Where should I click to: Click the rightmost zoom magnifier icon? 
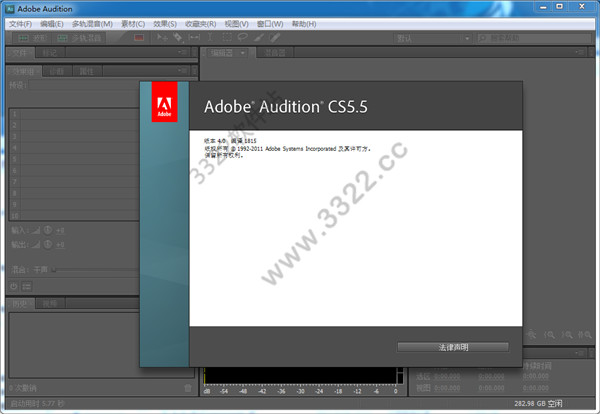tap(584, 335)
